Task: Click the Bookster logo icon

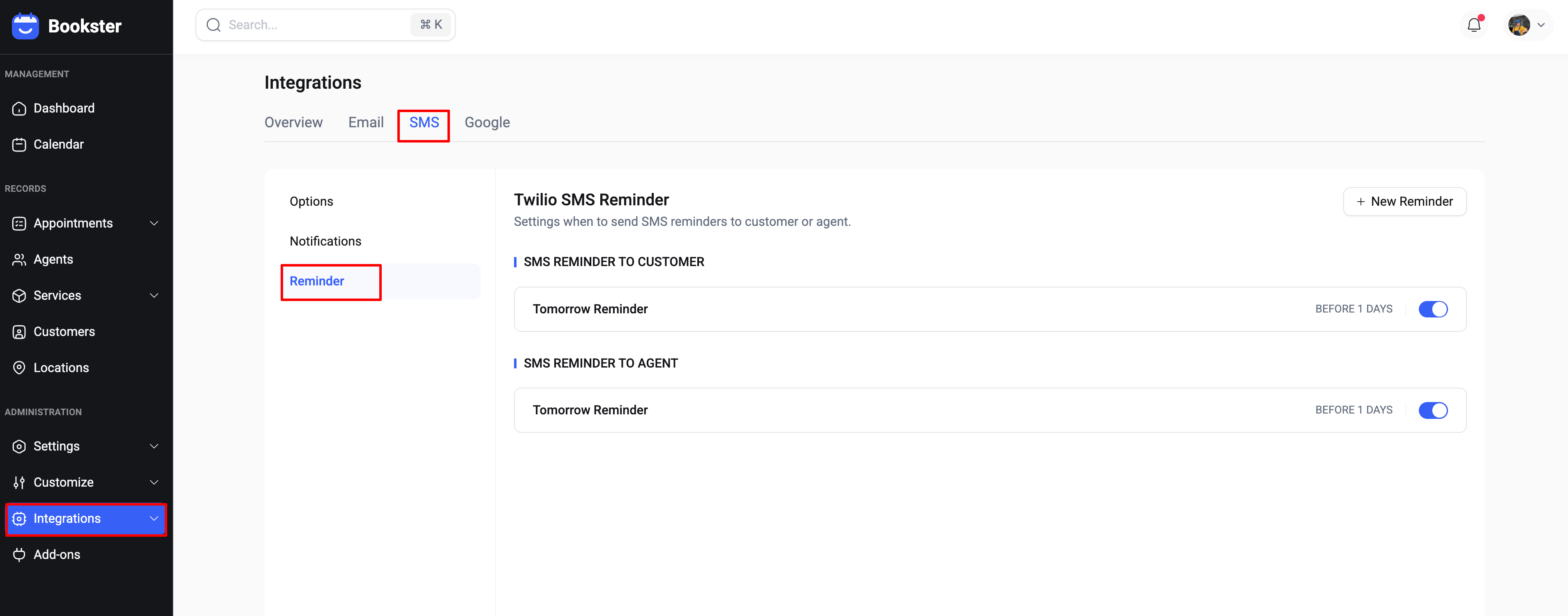Action: 25,26
